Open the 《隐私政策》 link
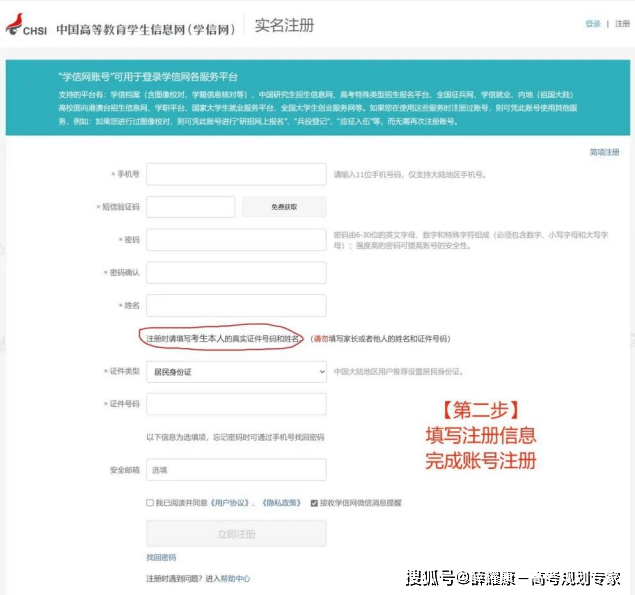635x595 pixels. [x=281, y=503]
